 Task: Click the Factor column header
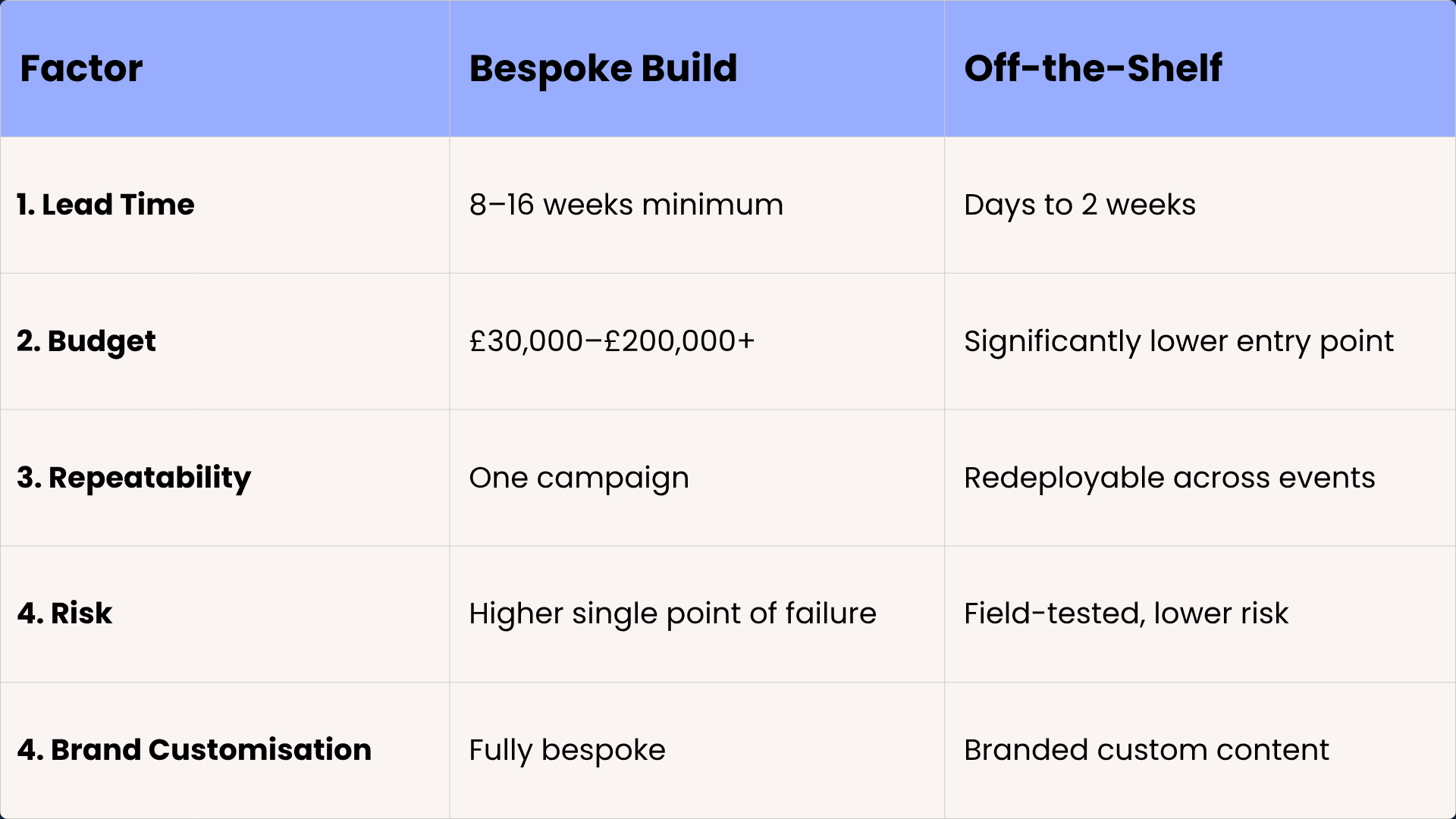pos(81,68)
